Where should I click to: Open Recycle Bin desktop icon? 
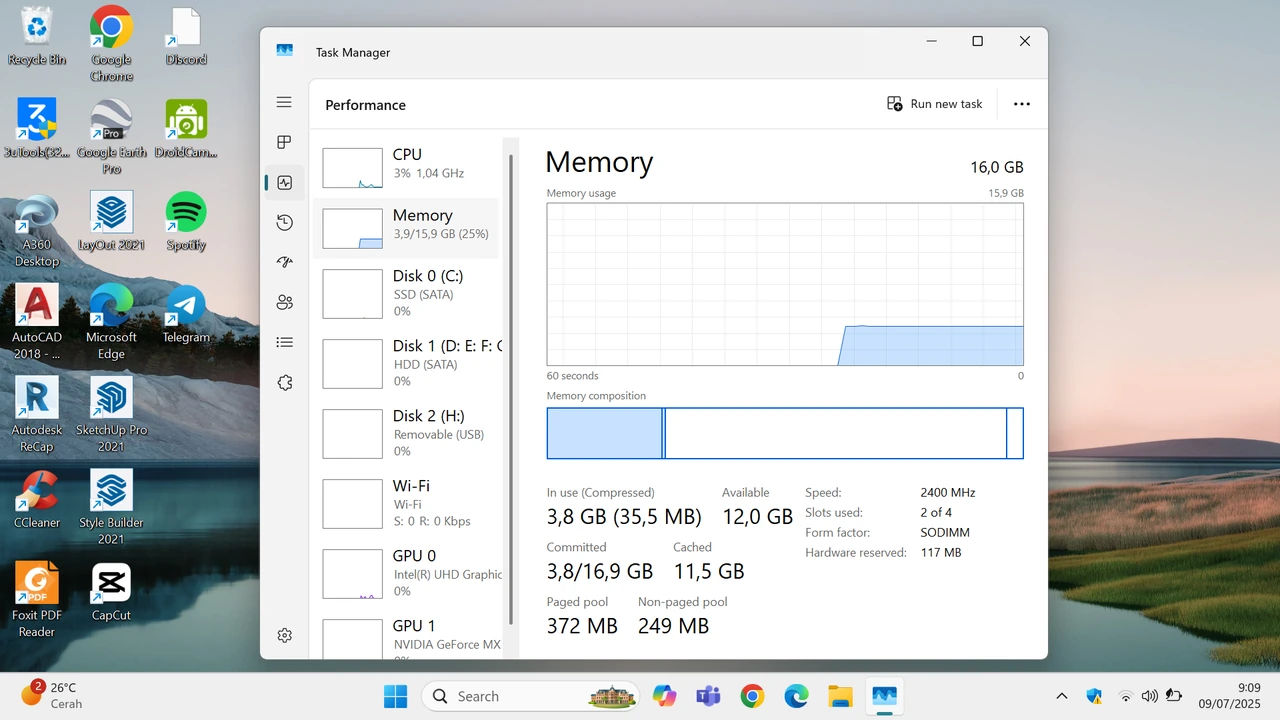(x=37, y=36)
